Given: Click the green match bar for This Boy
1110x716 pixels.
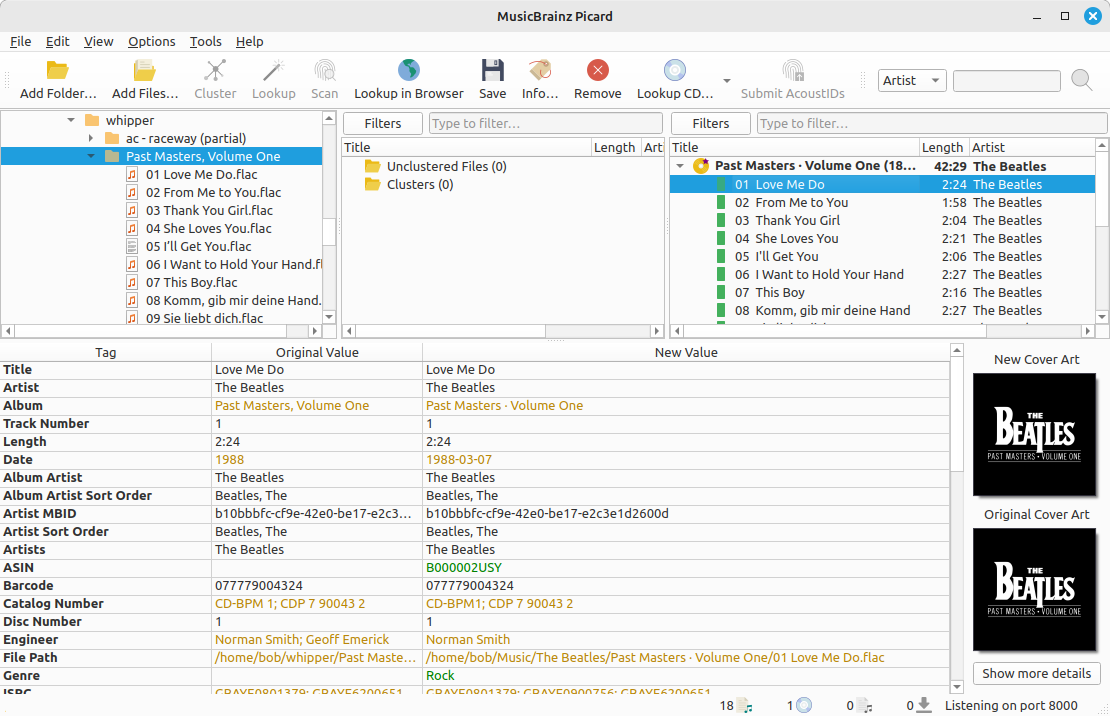Looking at the screenshot, I should click(721, 292).
